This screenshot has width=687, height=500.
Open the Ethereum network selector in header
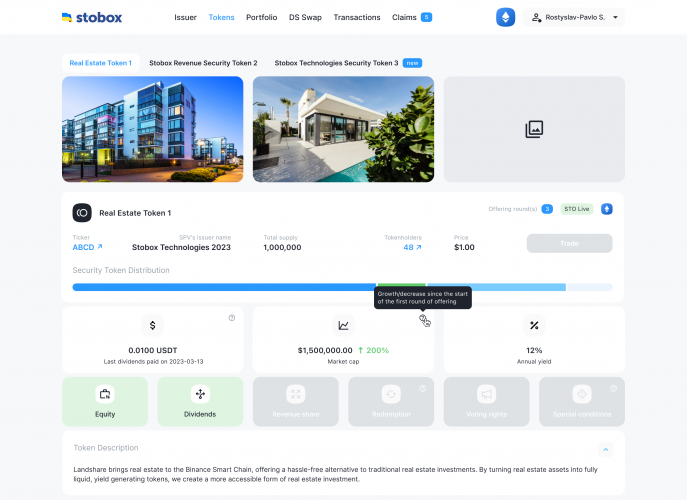tap(505, 18)
